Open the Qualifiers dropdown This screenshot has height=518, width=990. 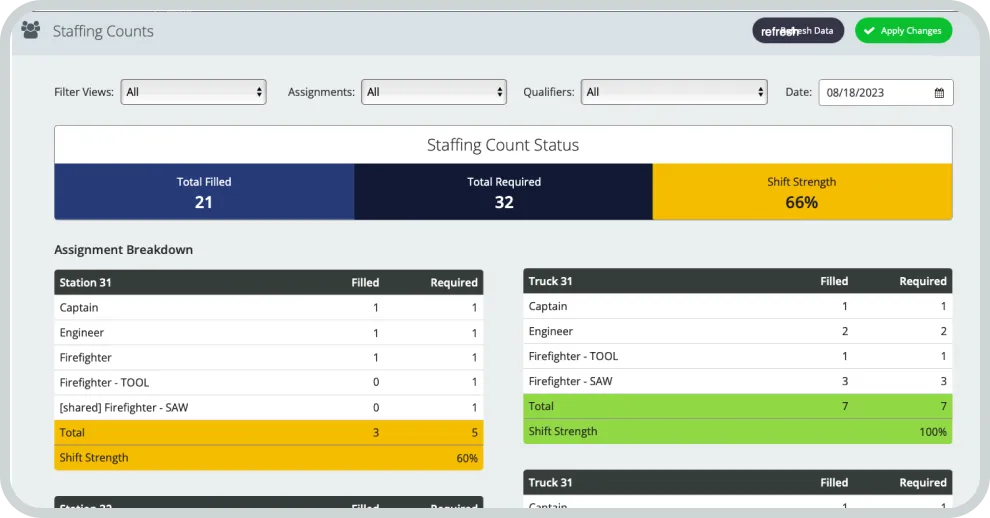pos(674,92)
